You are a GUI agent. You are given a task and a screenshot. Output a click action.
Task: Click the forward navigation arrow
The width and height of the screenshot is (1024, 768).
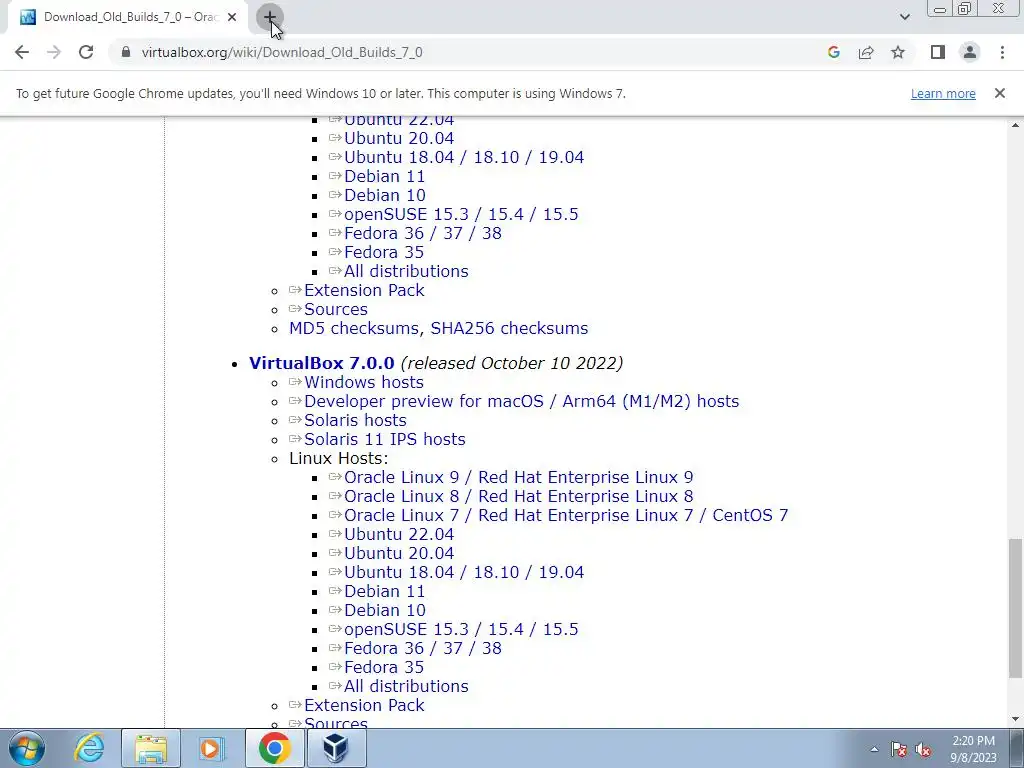[x=54, y=52]
